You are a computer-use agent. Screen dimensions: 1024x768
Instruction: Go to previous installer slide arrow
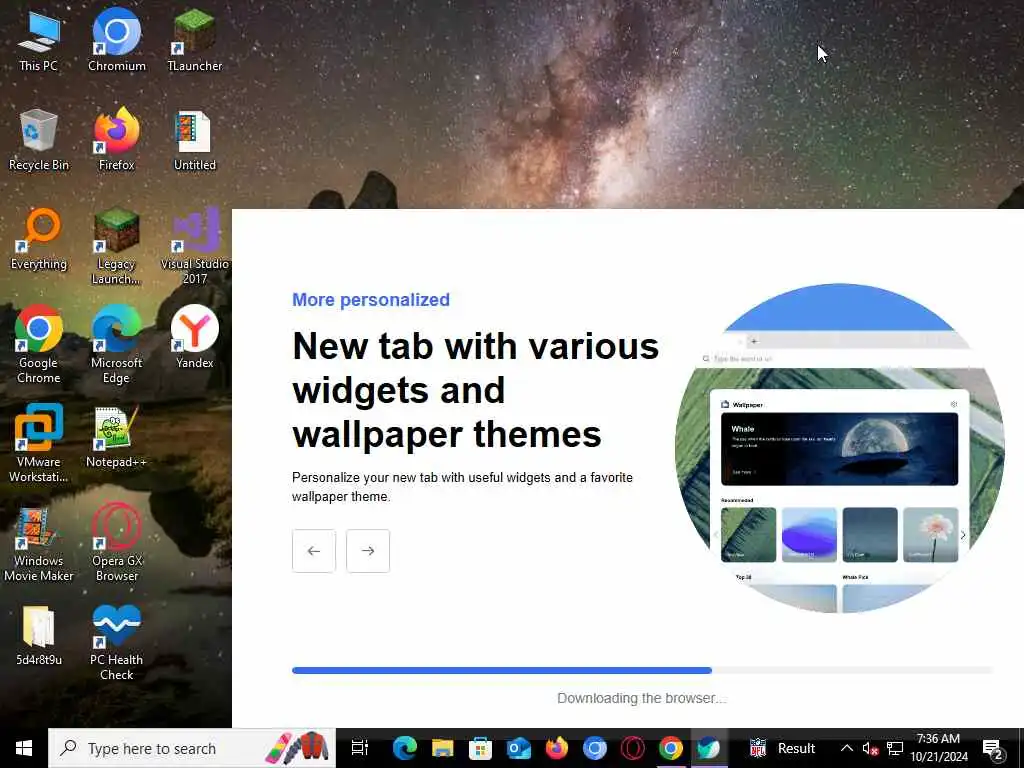tap(313, 551)
